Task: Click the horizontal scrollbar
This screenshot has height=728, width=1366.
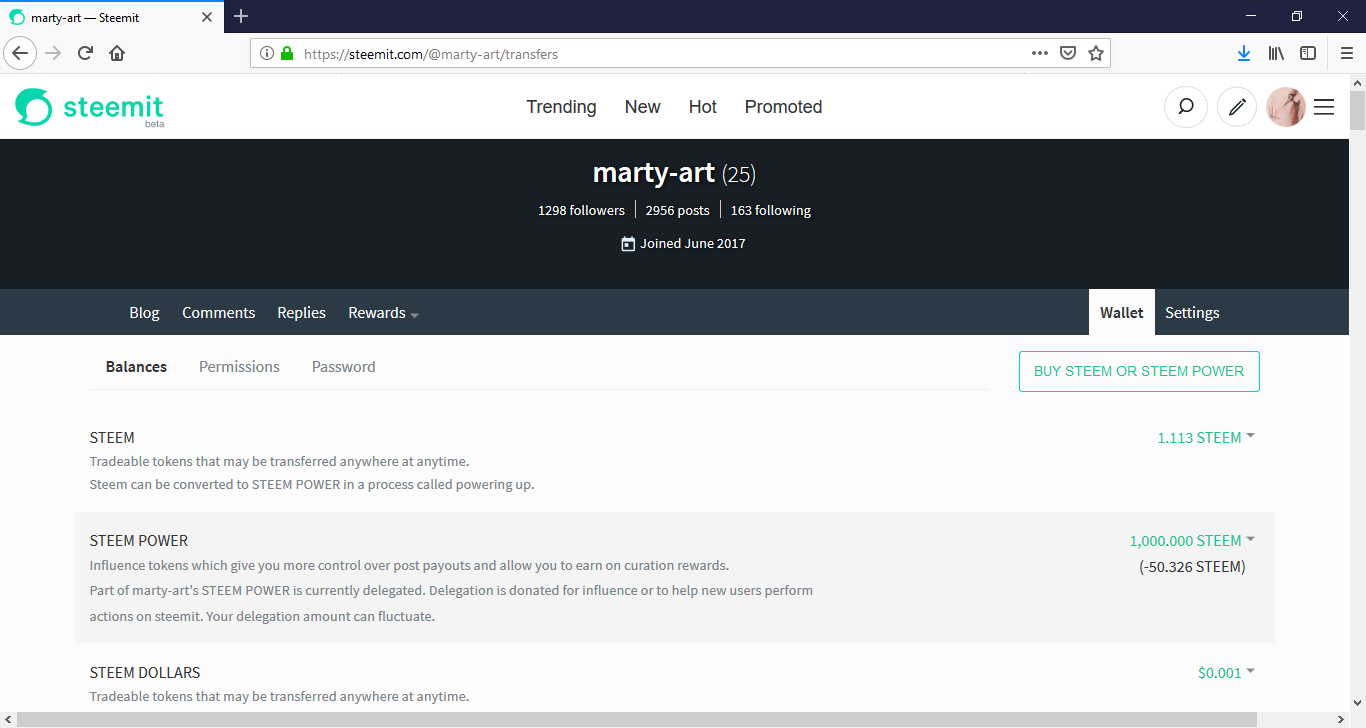Action: tap(636, 719)
